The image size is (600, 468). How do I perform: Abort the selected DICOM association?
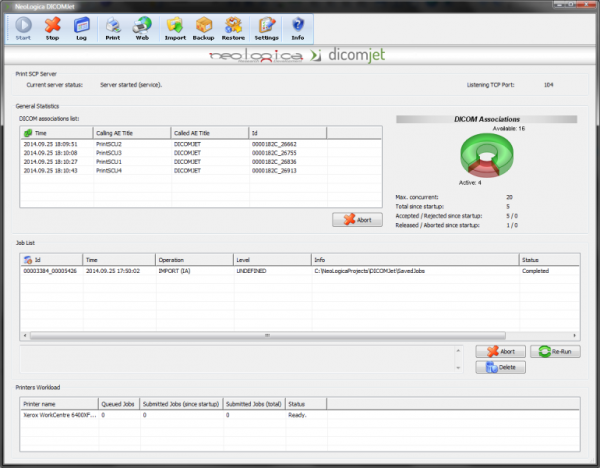(357, 219)
